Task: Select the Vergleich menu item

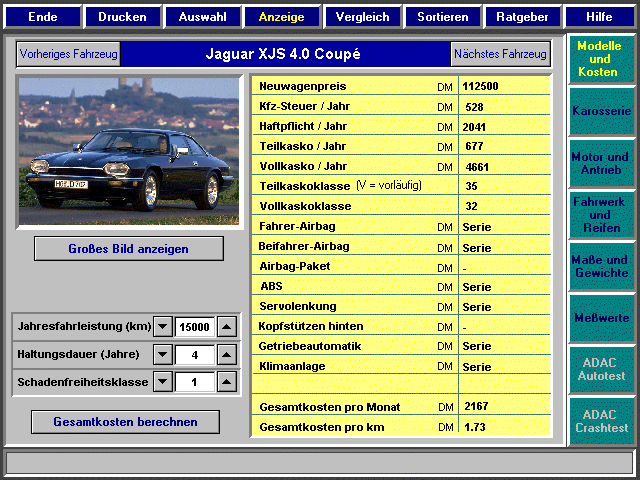Action: pyautogui.click(x=362, y=17)
